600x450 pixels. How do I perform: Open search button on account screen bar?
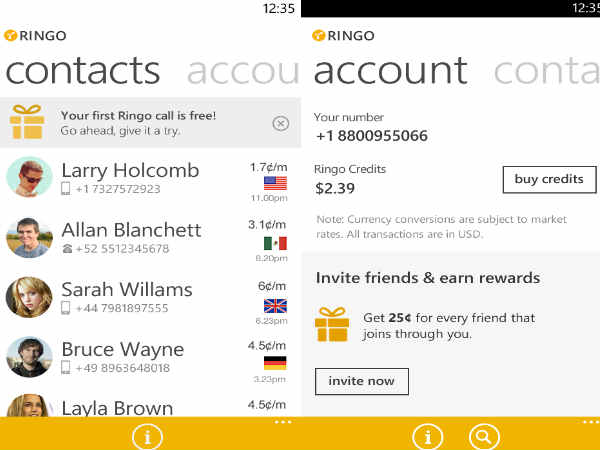484,437
